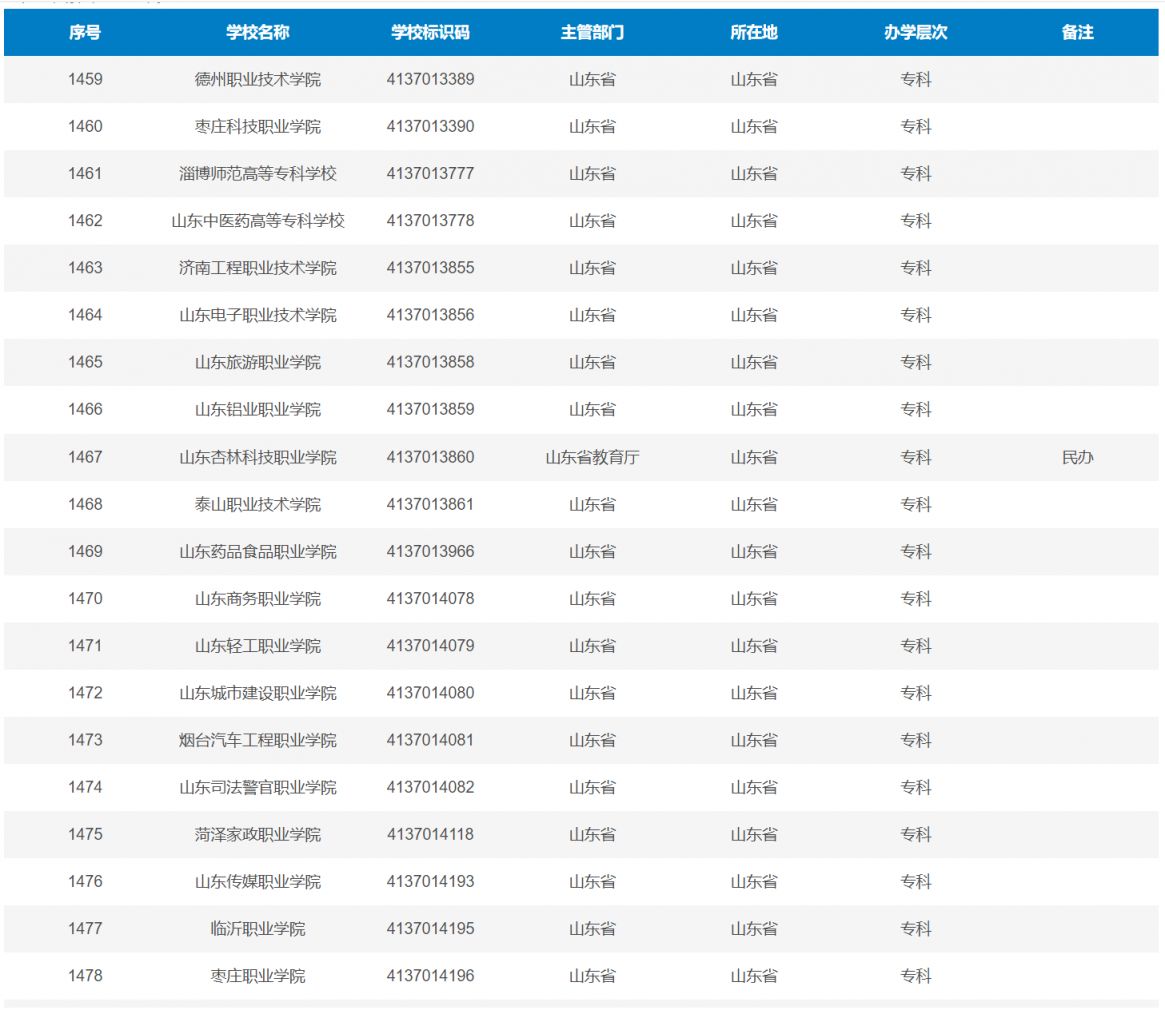Click the code 4137013390
Viewport: 1165px width, 1022px height.
[430, 126]
